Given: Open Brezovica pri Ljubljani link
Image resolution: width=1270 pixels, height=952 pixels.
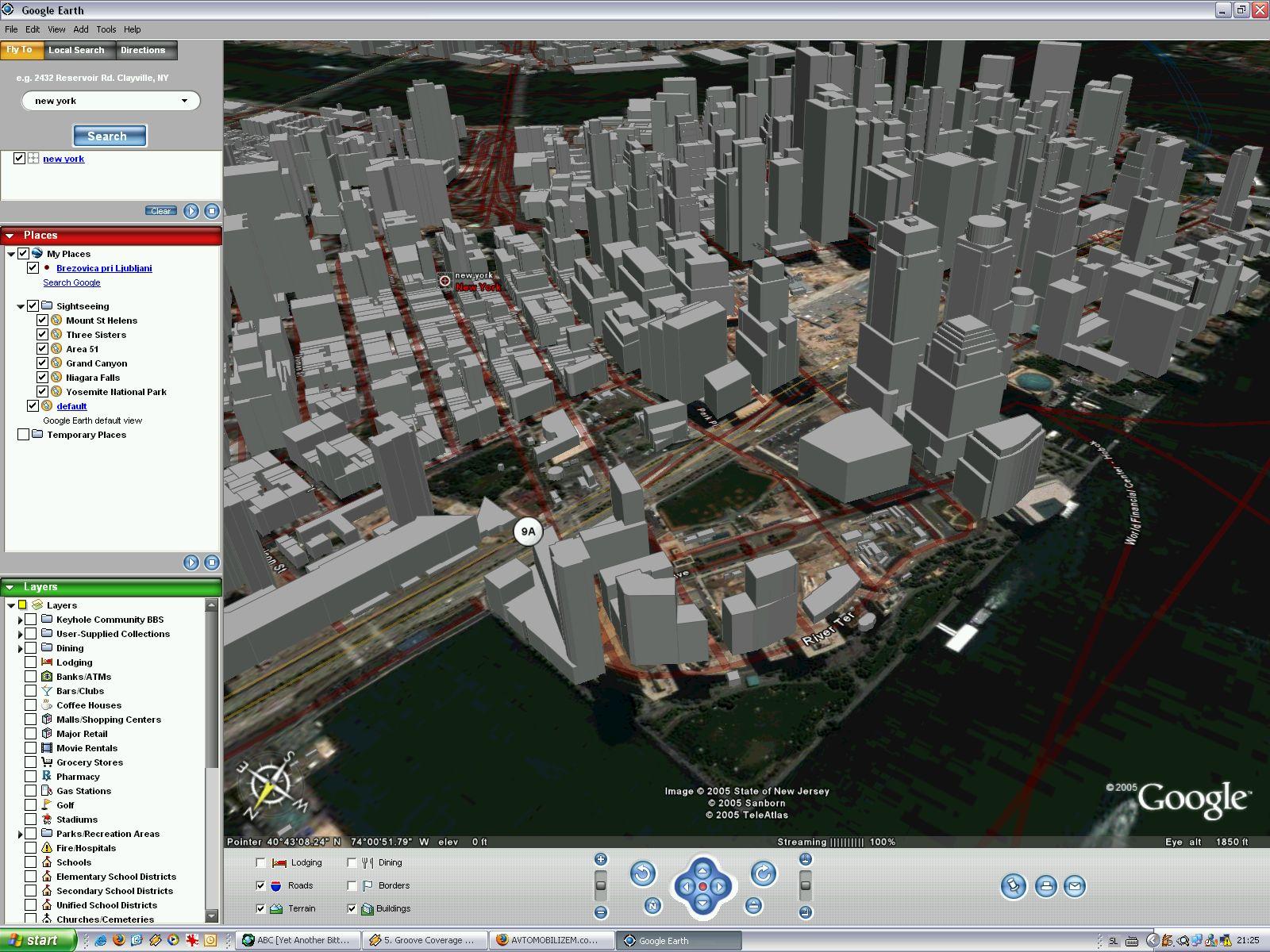Looking at the screenshot, I should coord(104,268).
